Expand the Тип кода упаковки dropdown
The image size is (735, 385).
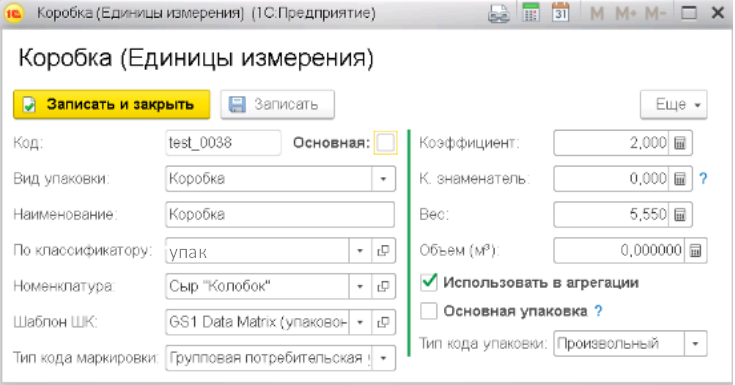pyautogui.click(x=695, y=344)
